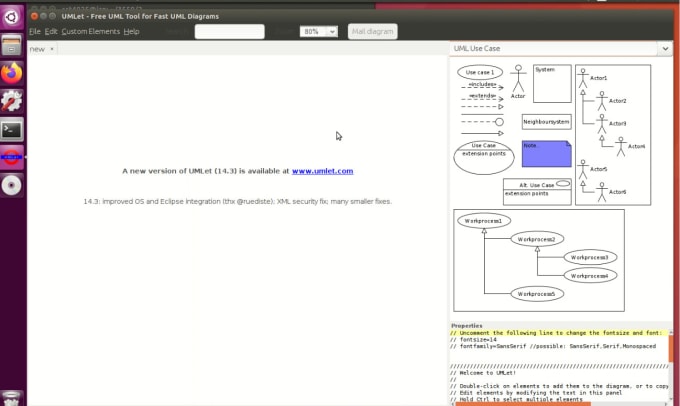Close the 'new' diagram tab

tap(52, 49)
